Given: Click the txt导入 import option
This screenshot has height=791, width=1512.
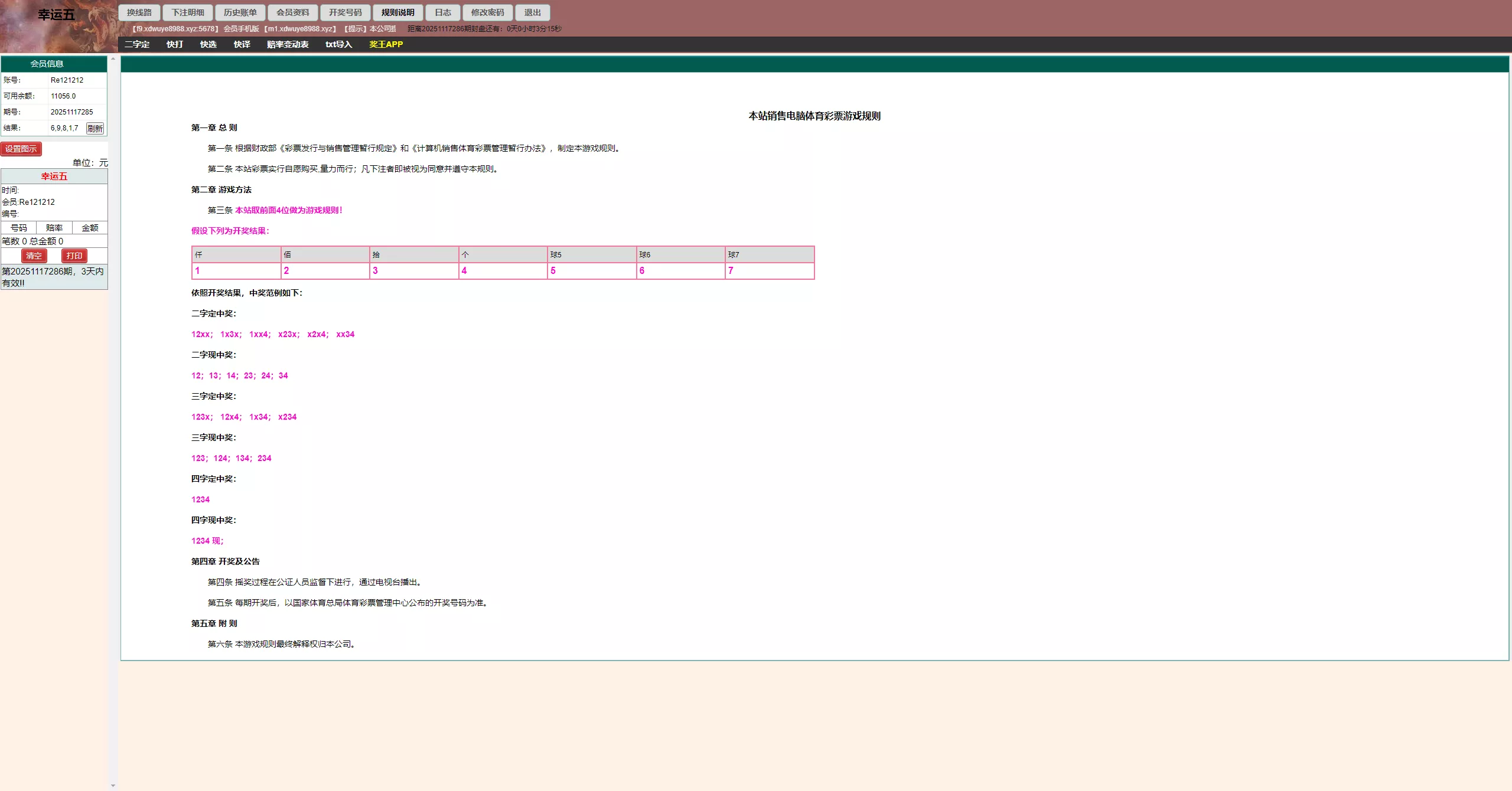Looking at the screenshot, I should [338, 44].
